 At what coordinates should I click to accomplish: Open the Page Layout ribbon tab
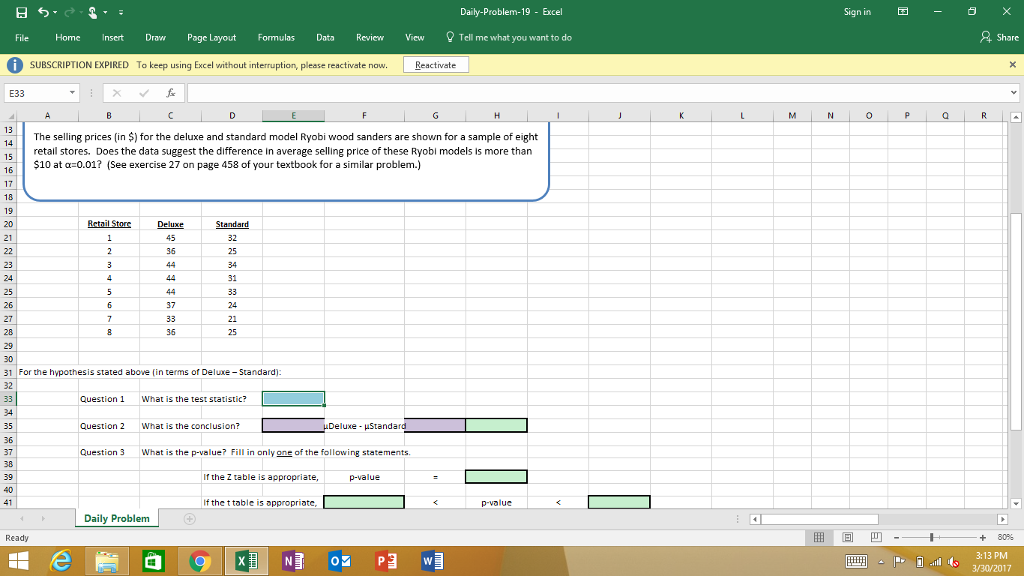click(212, 37)
